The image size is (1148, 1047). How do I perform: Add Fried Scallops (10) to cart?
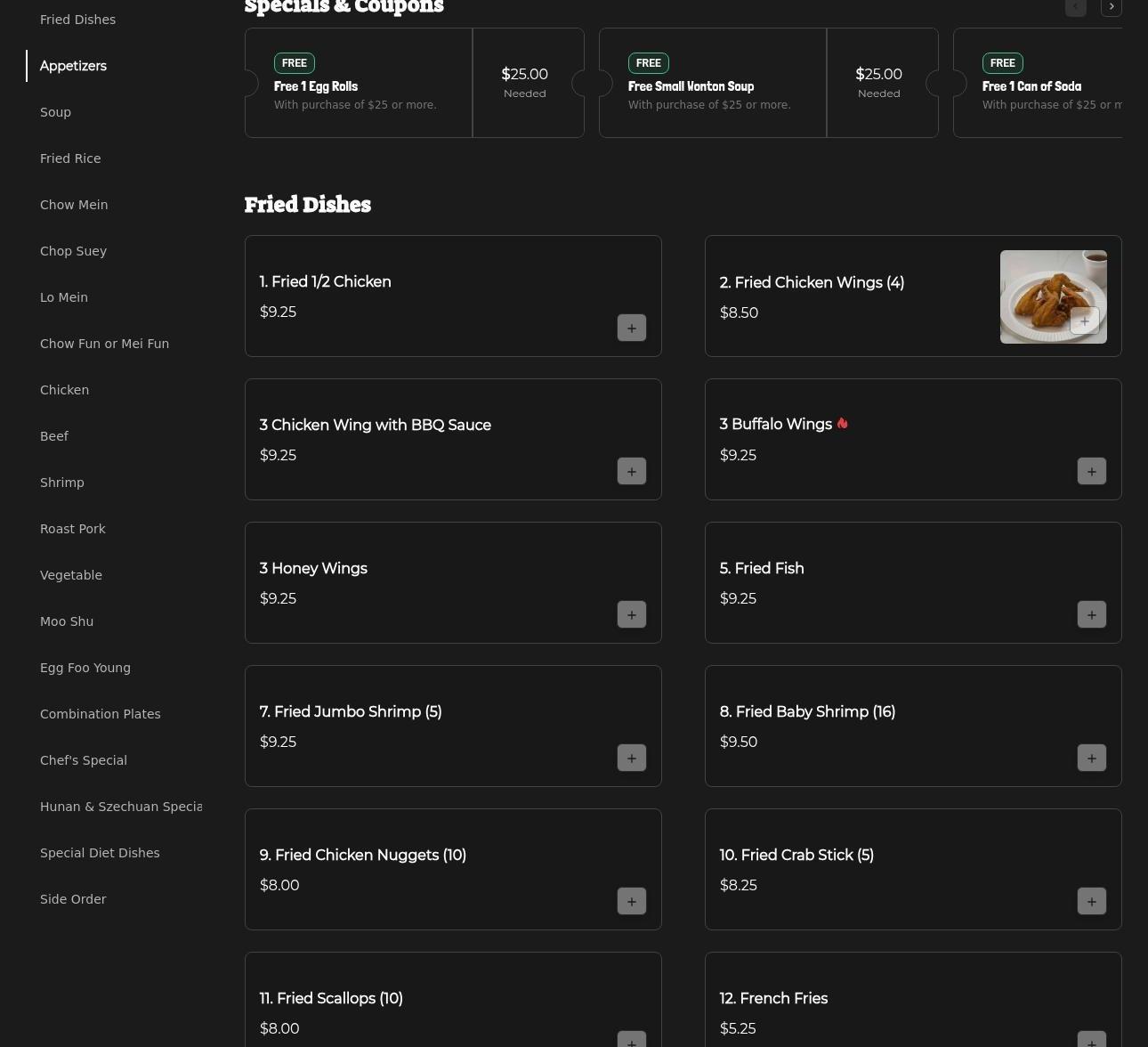[x=632, y=1039]
